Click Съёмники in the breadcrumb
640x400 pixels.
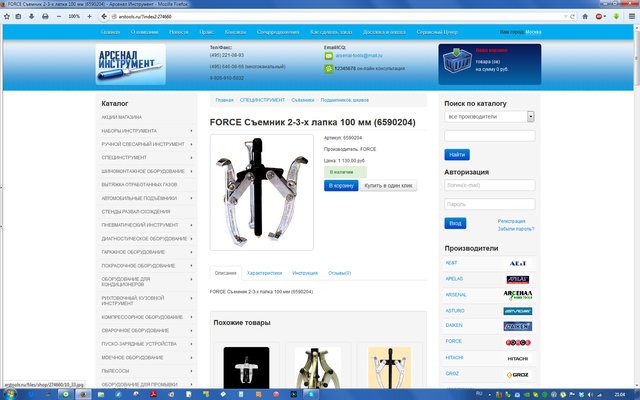click(x=302, y=100)
